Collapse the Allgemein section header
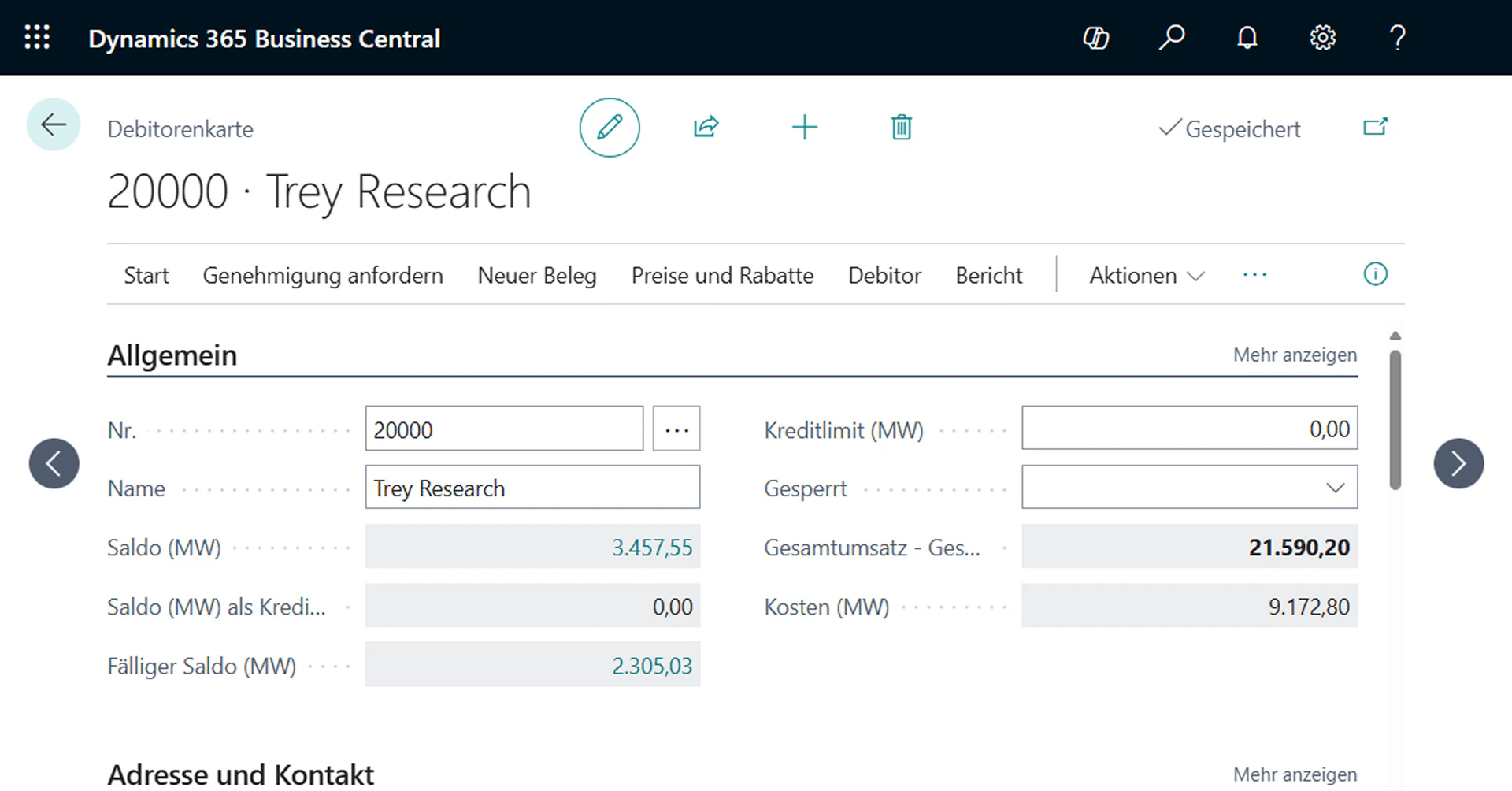Screen dimensions: 1512x791 tap(172, 355)
